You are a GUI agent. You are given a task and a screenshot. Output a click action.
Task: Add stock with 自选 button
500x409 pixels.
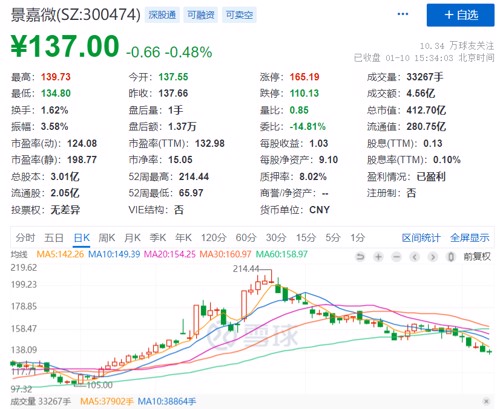[461, 15]
